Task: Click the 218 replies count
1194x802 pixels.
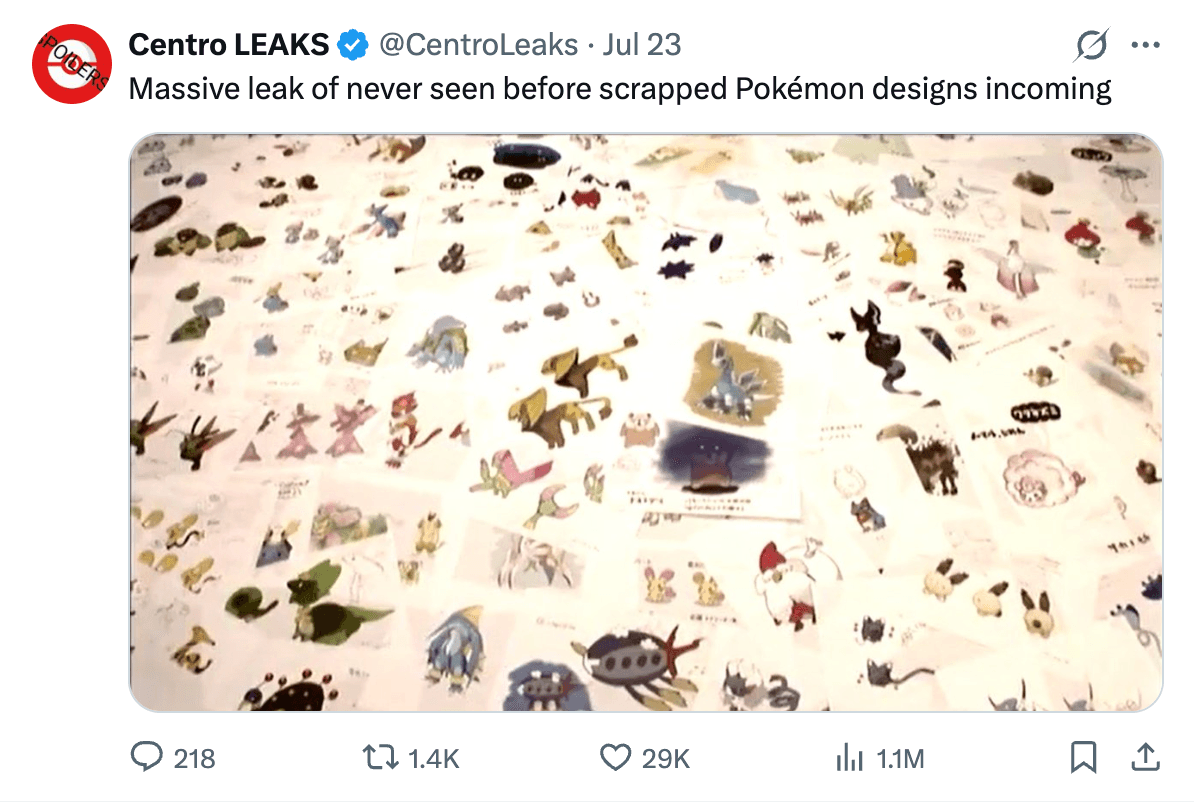Action: (x=194, y=759)
